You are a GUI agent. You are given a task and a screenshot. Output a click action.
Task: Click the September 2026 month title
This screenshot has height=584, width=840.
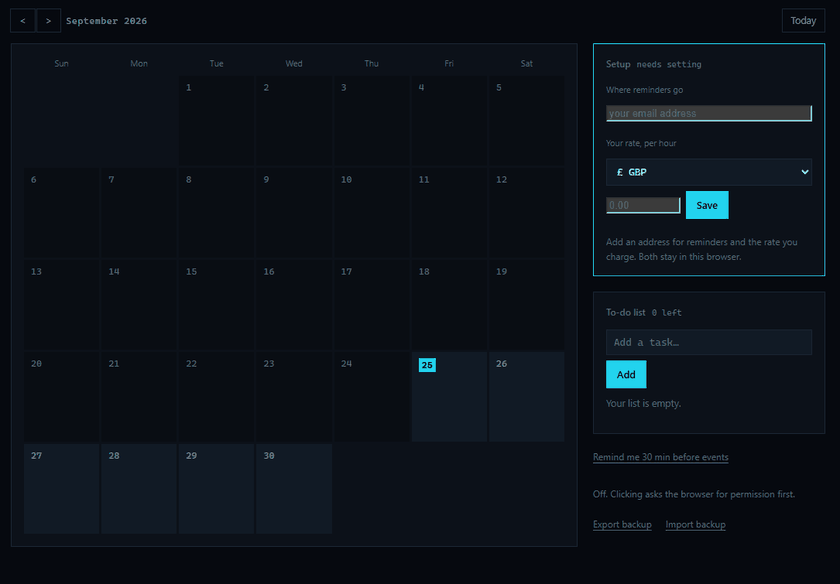(x=107, y=21)
